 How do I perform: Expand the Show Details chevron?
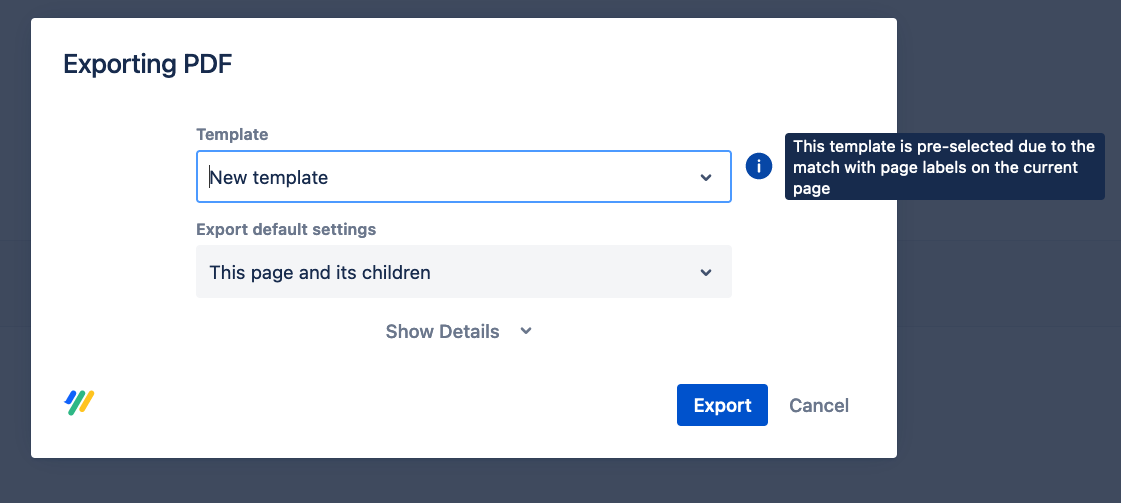pos(526,331)
